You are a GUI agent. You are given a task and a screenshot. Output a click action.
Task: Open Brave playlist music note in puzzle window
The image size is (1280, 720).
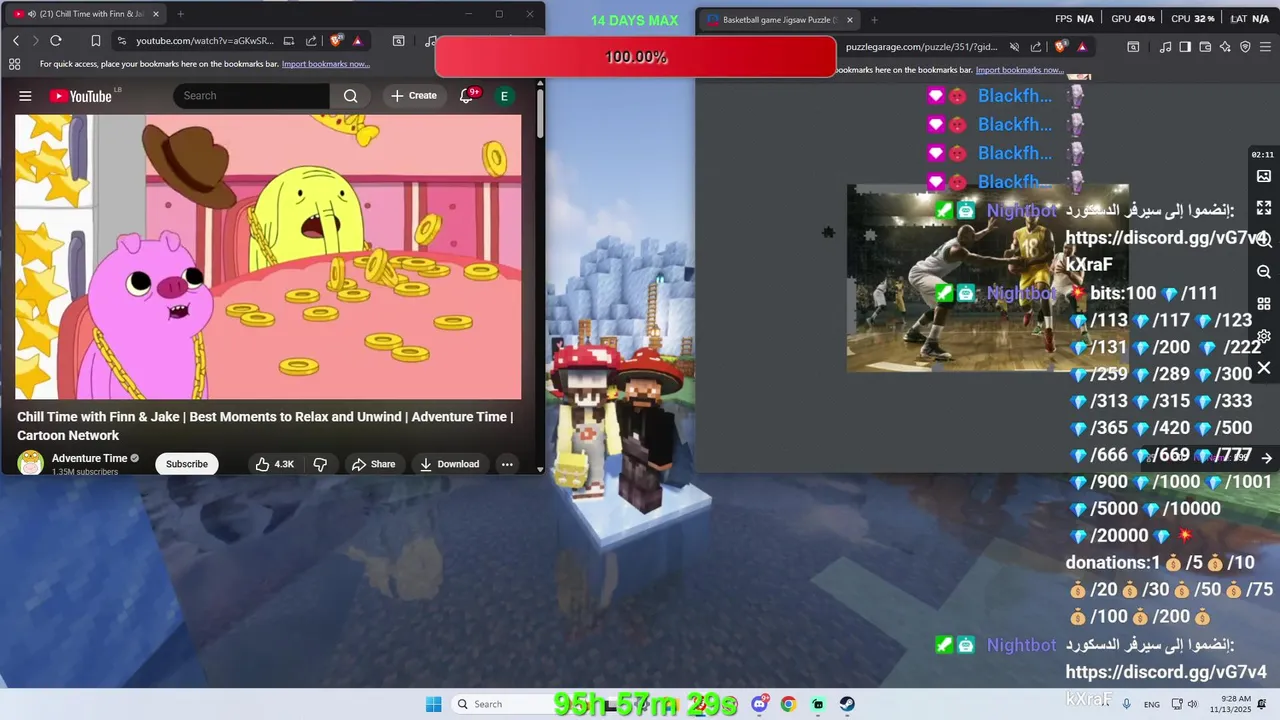pyautogui.click(x=1165, y=46)
